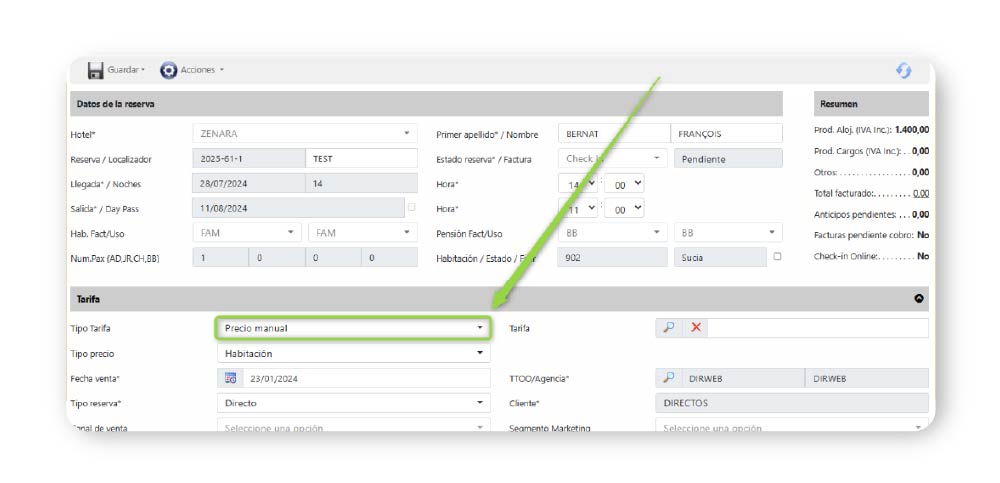
Task: Collapse the Tarifa section with the arrow icon
Action: 919,299
